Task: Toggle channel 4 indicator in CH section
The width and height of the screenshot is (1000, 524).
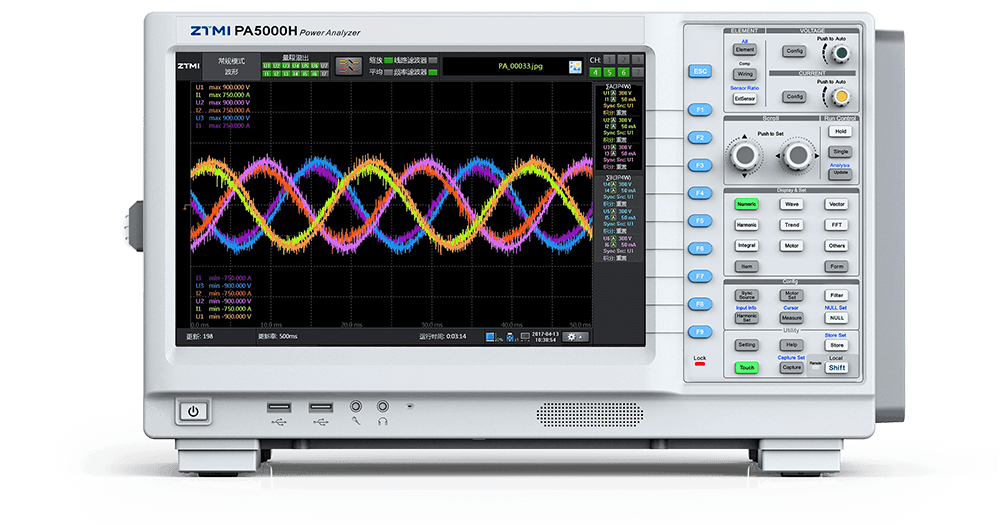Action: (595, 72)
